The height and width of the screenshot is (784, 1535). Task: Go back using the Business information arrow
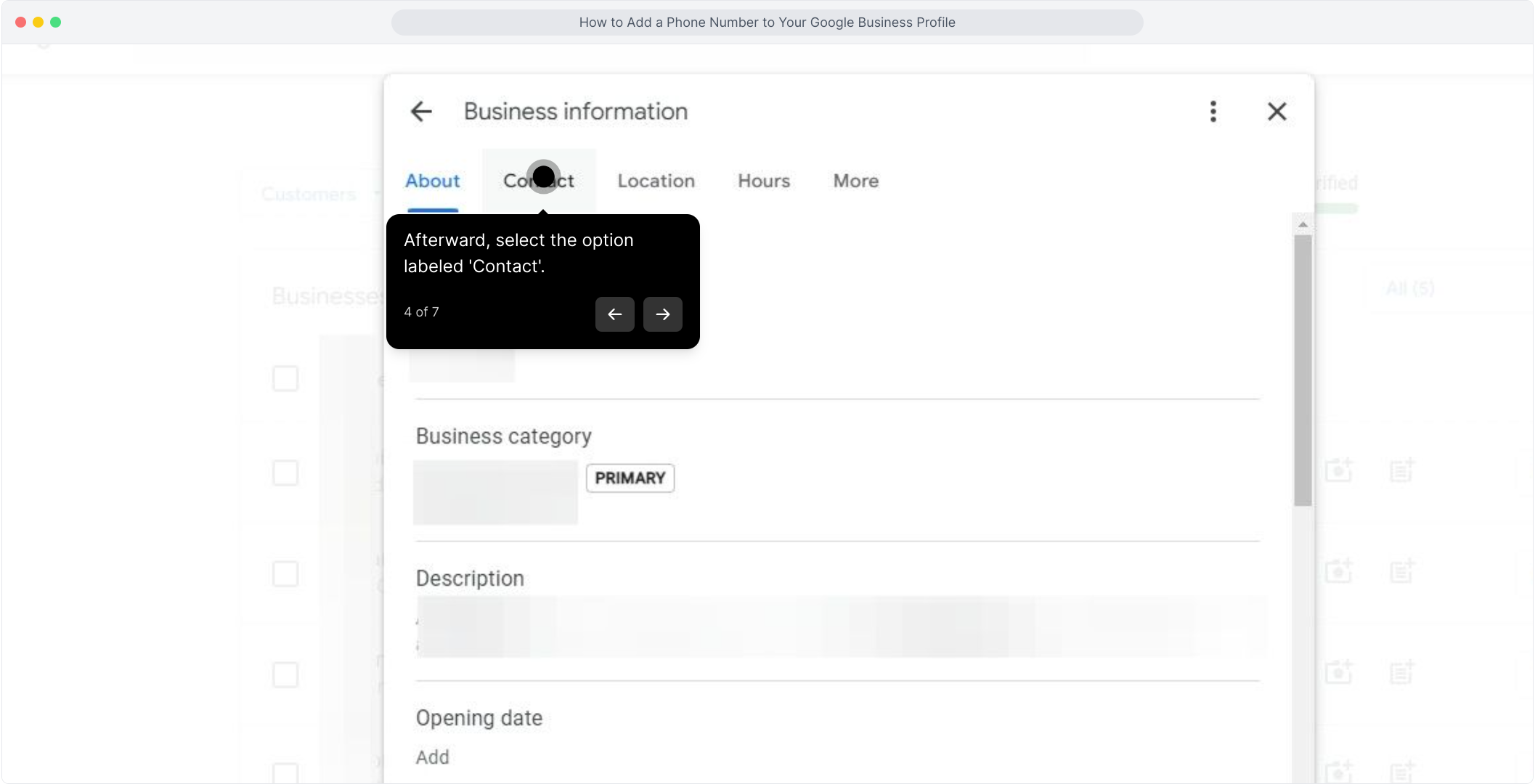[421, 112]
